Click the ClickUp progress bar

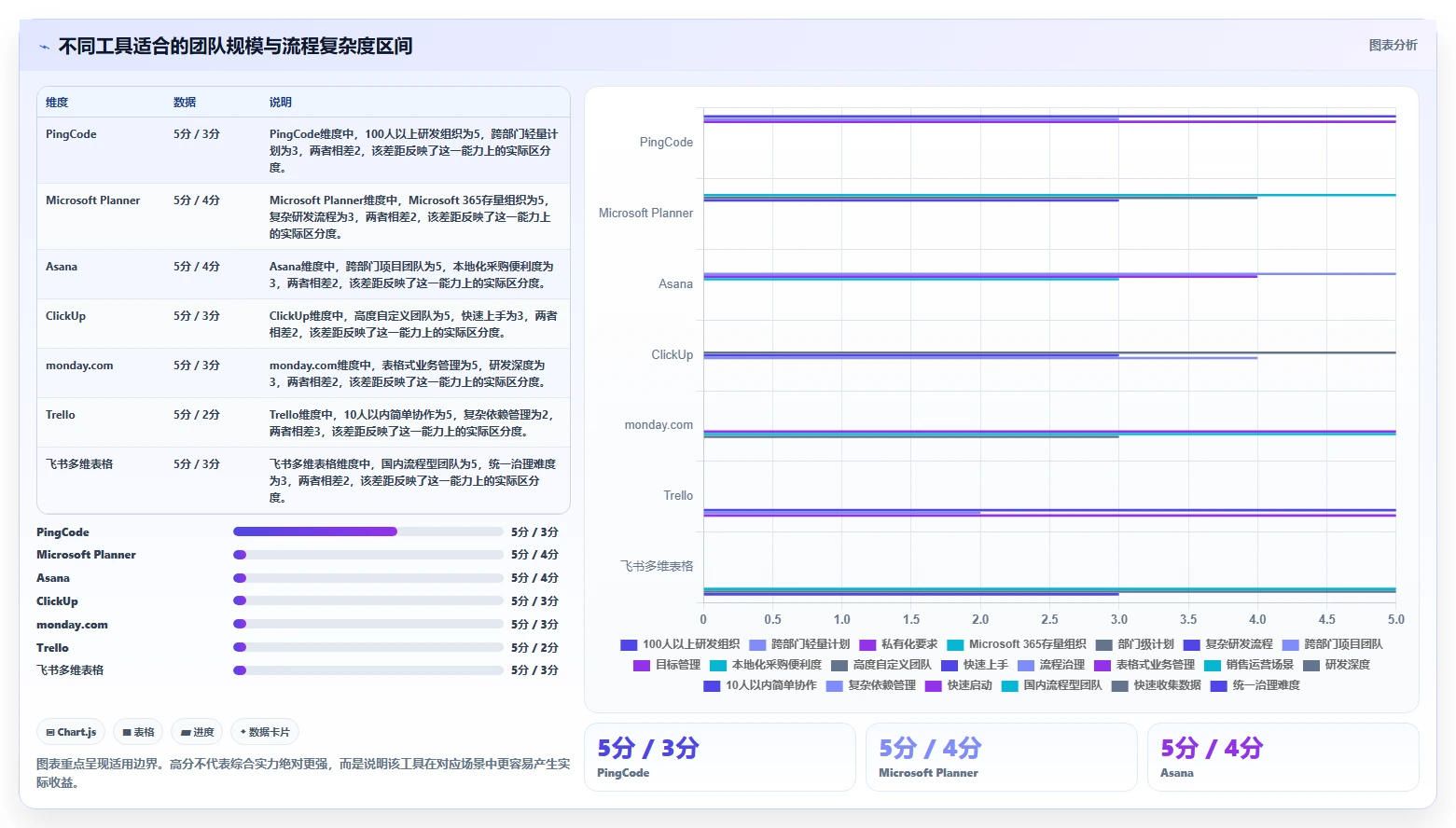tap(368, 601)
